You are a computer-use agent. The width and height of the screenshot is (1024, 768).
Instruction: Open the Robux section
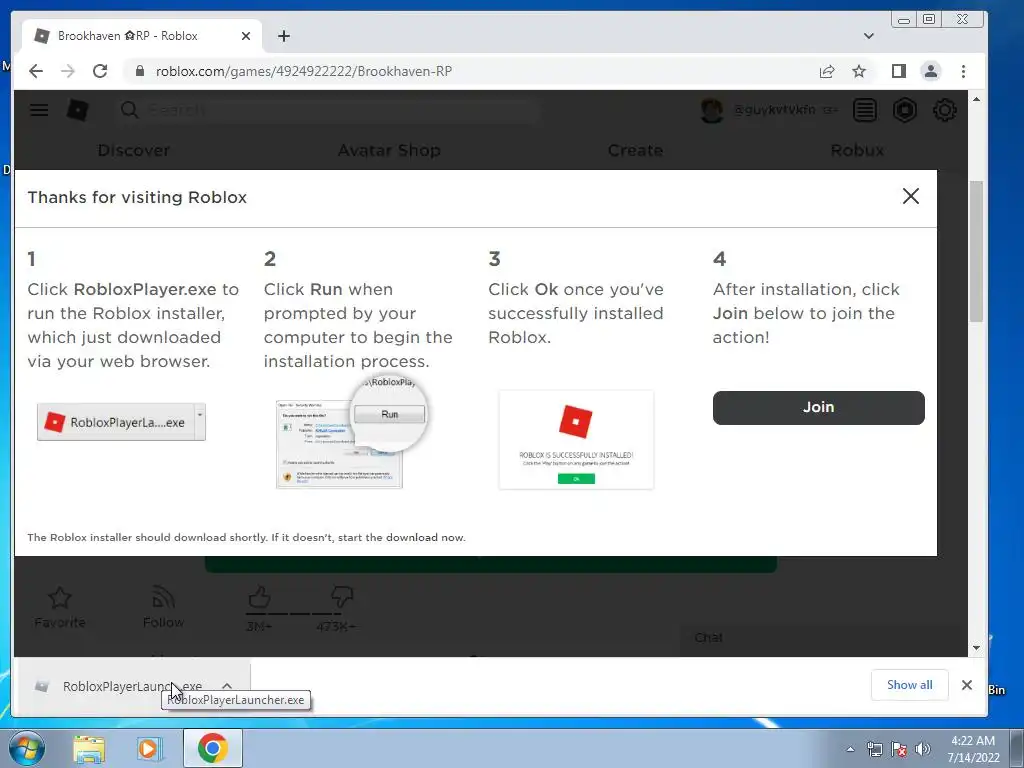coord(857,150)
